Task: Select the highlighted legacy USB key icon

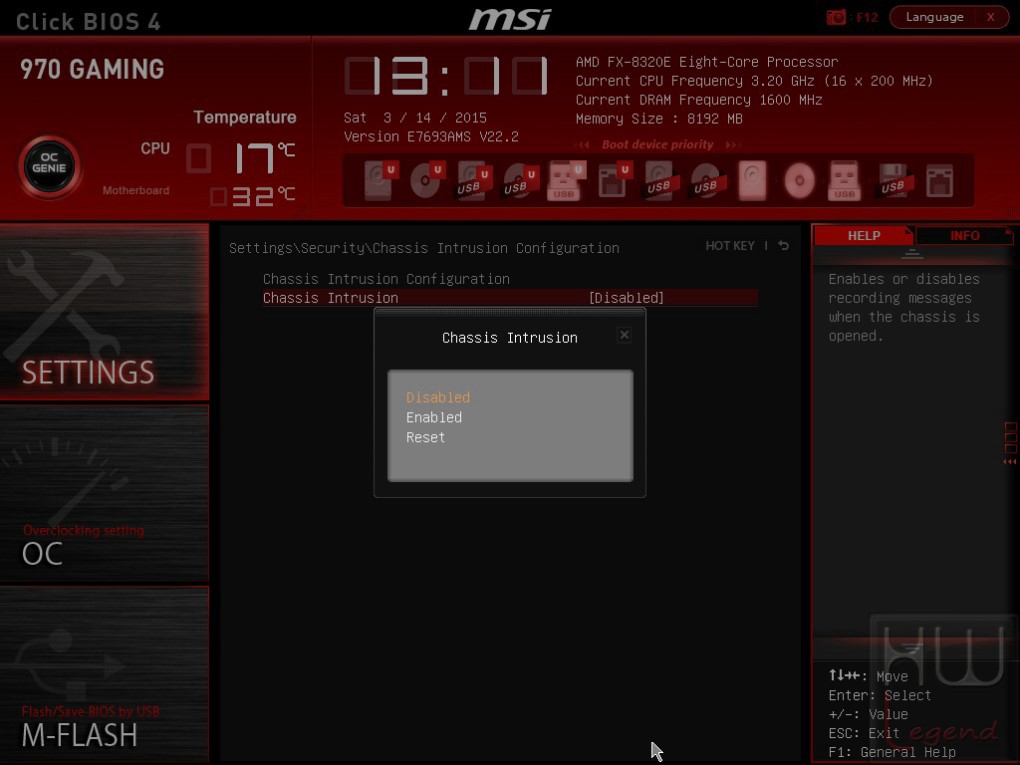Action: [845, 180]
